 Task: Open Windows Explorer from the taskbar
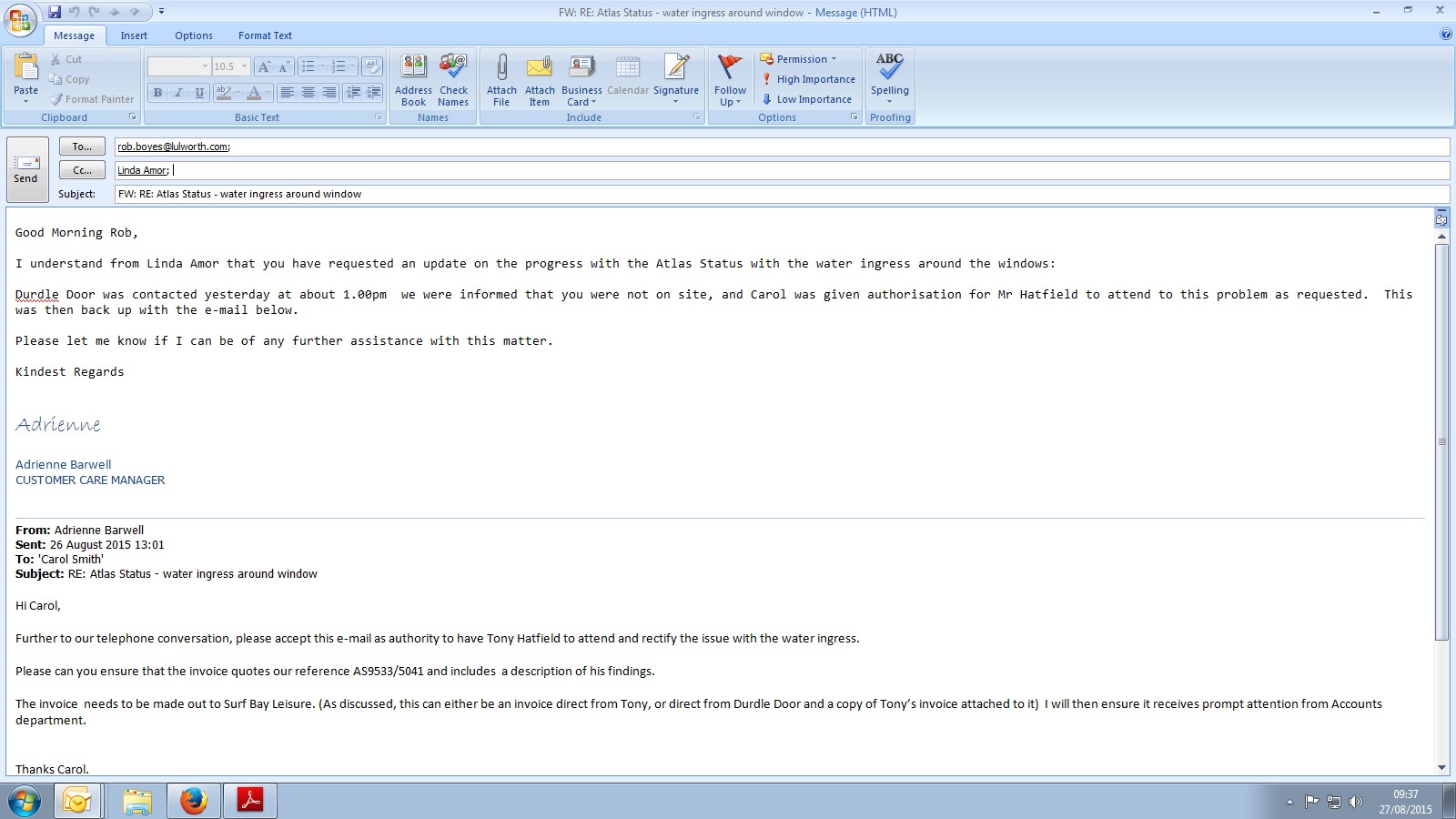click(137, 802)
